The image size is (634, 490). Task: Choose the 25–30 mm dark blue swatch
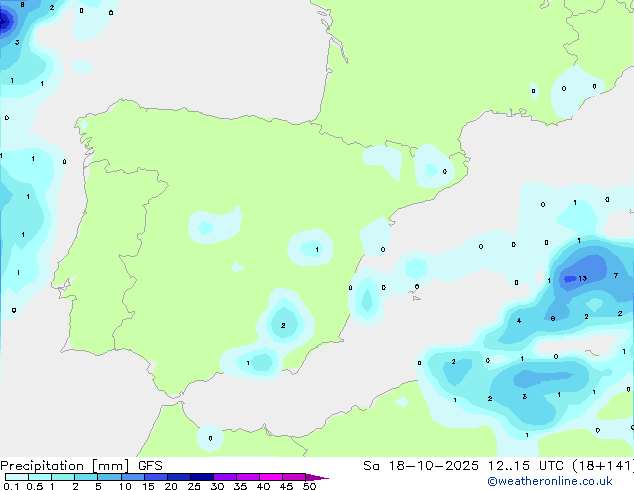(x=202, y=477)
